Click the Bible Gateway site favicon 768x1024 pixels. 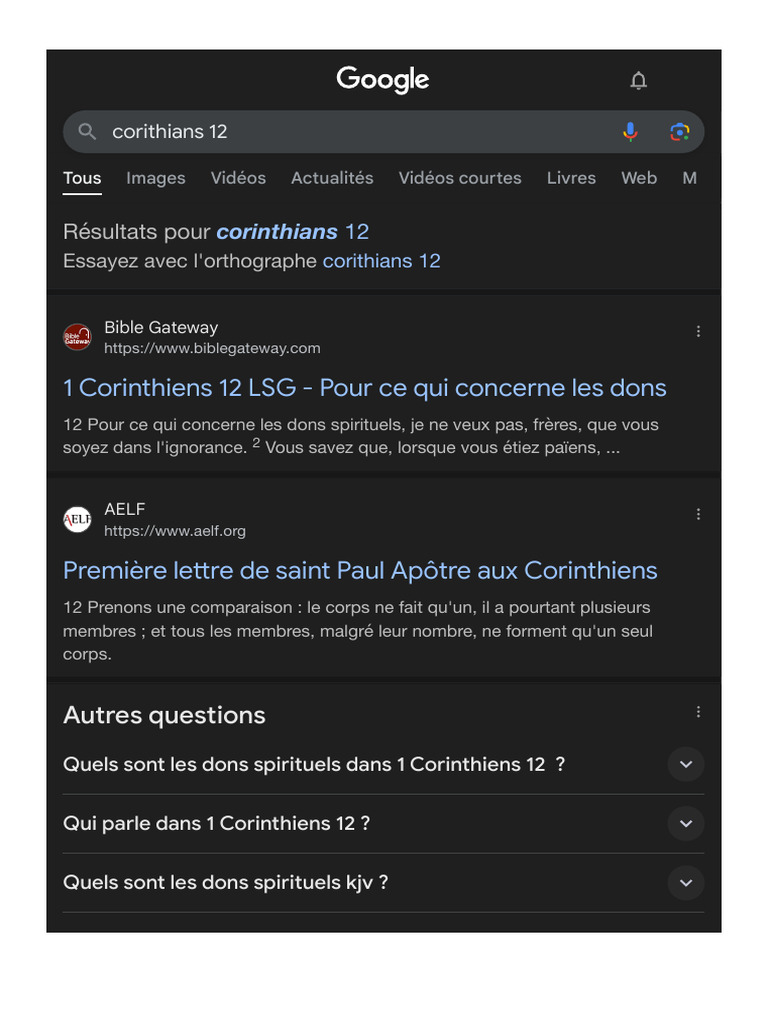point(78,337)
